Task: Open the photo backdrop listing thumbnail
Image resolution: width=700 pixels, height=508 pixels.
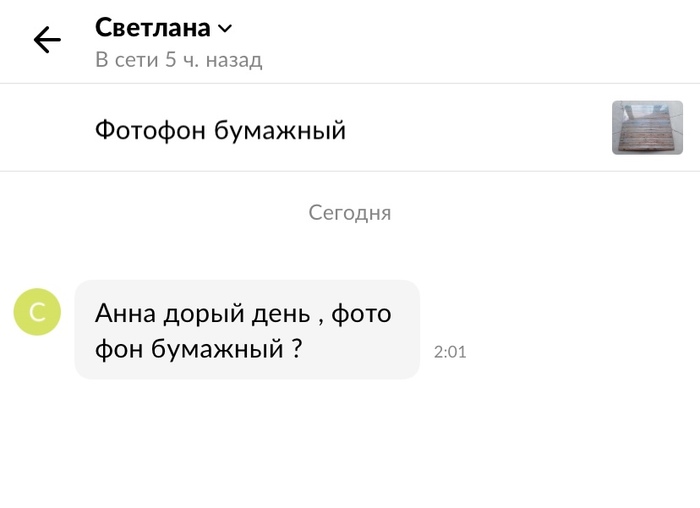Action: point(647,128)
